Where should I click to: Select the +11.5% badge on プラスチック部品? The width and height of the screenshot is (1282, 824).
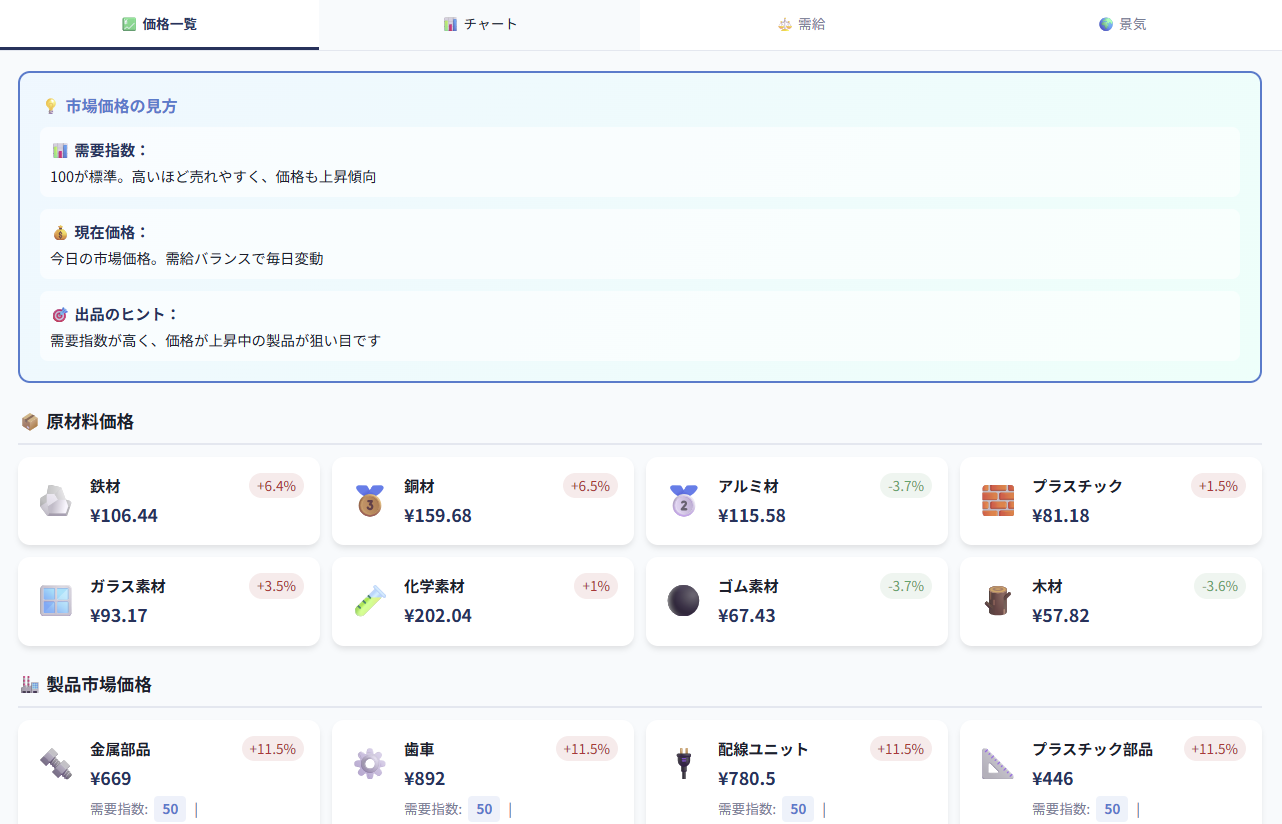(x=1215, y=749)
